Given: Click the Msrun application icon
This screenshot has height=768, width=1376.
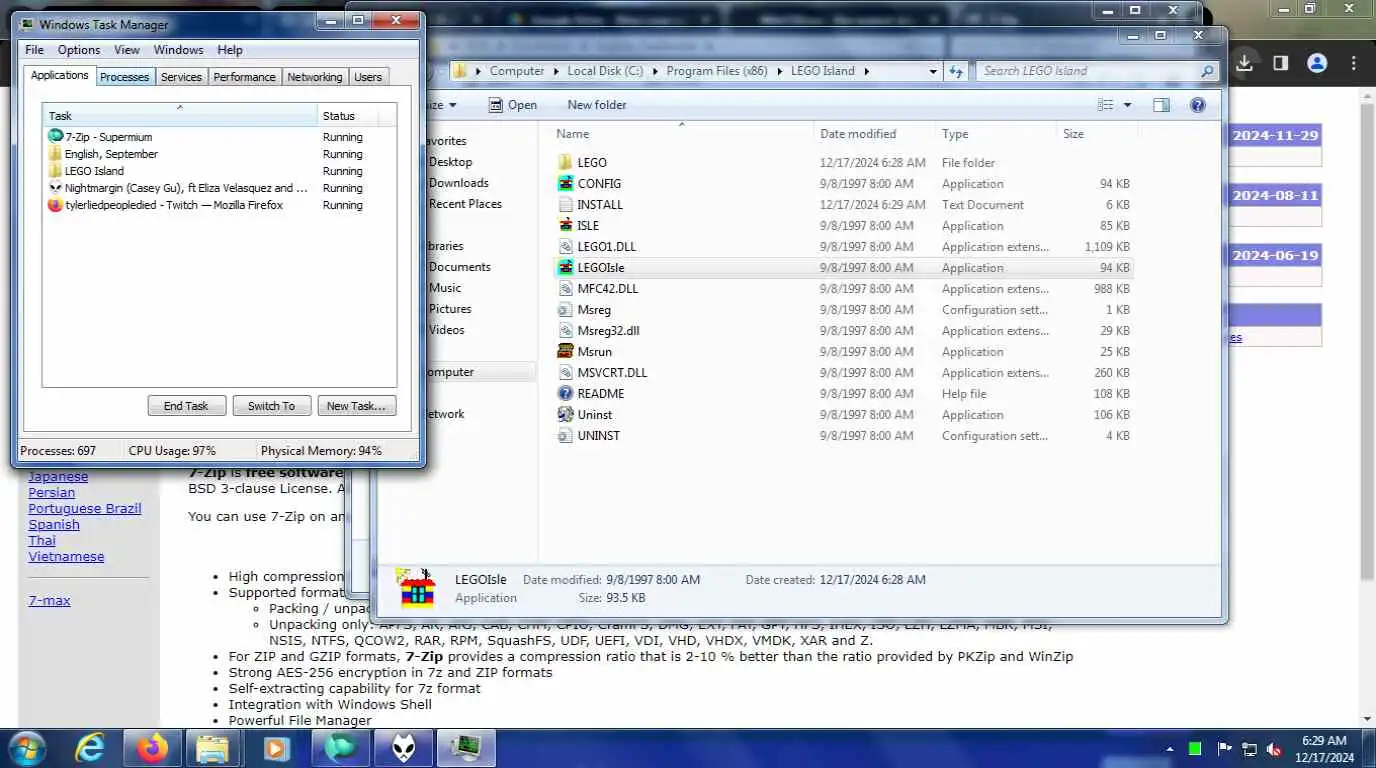Looking at the screenshot, I should pyautogui.click(x=565, y=351).
